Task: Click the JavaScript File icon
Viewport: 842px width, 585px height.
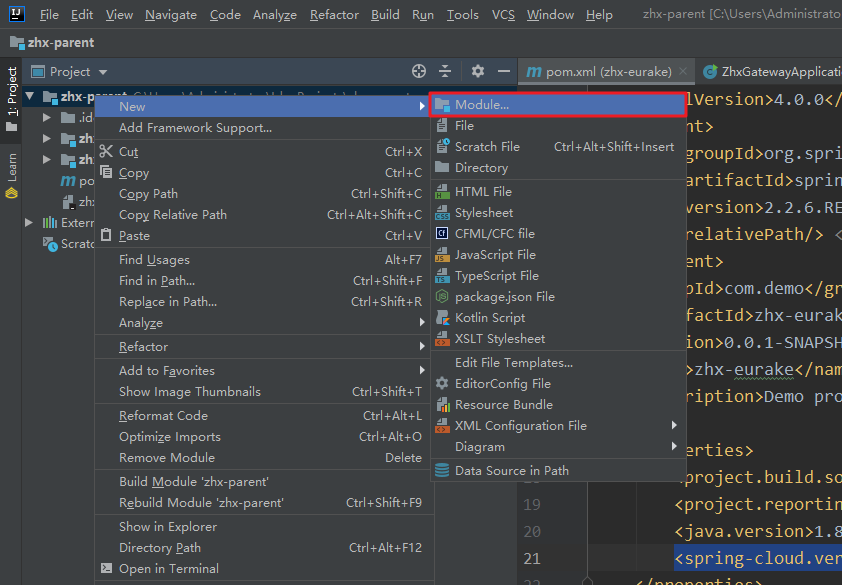Action: pyautogui.click(x=442, y=255)
